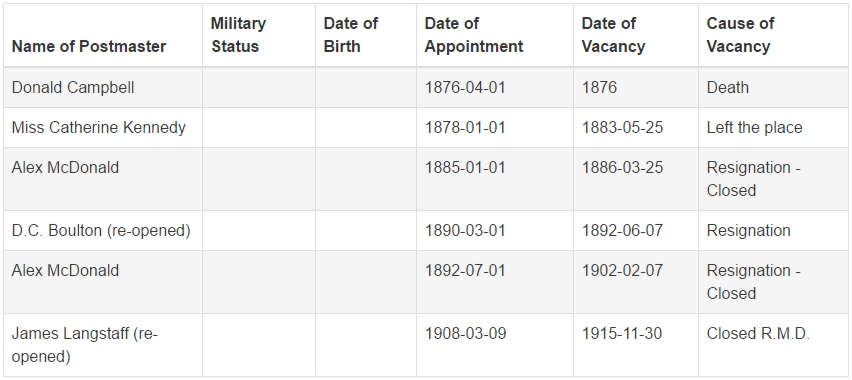Click vacancy date 1883-05-25
Viewport: 852px width, 380px height.
point(623,127)
